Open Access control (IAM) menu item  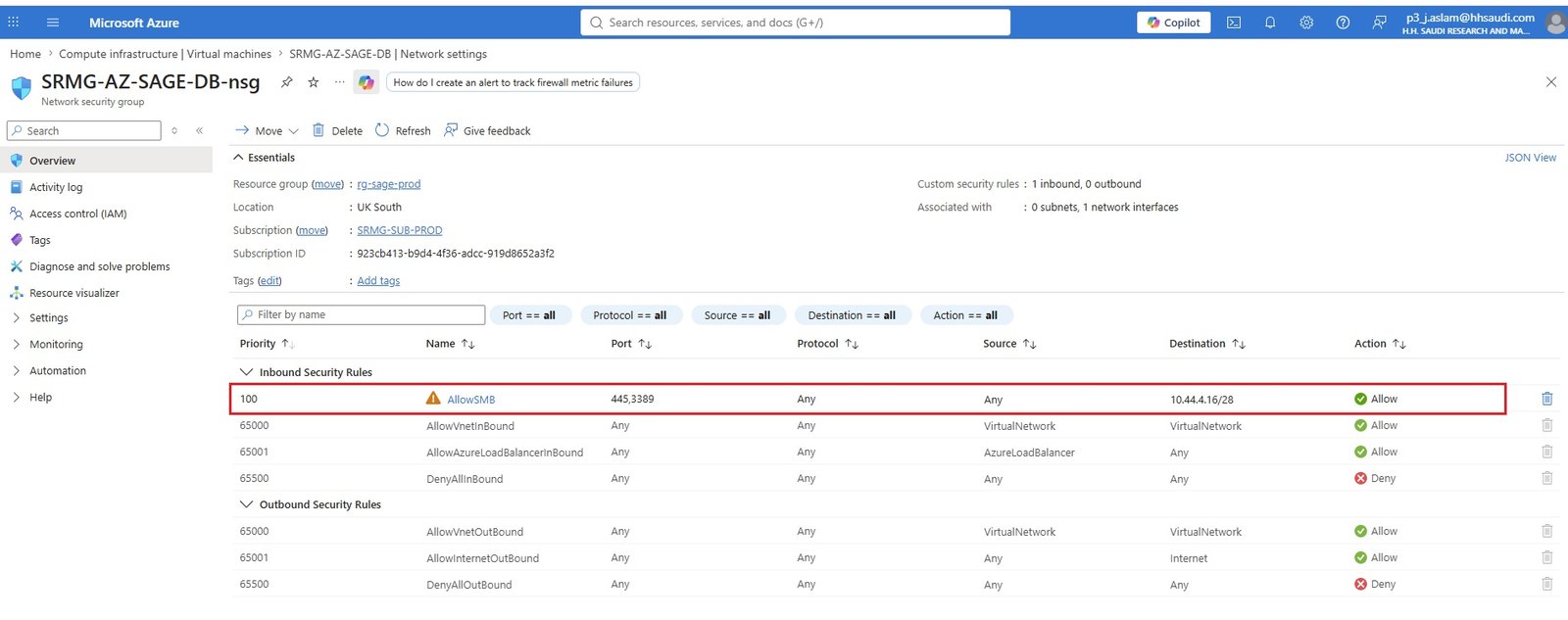(x=77, y=214)
